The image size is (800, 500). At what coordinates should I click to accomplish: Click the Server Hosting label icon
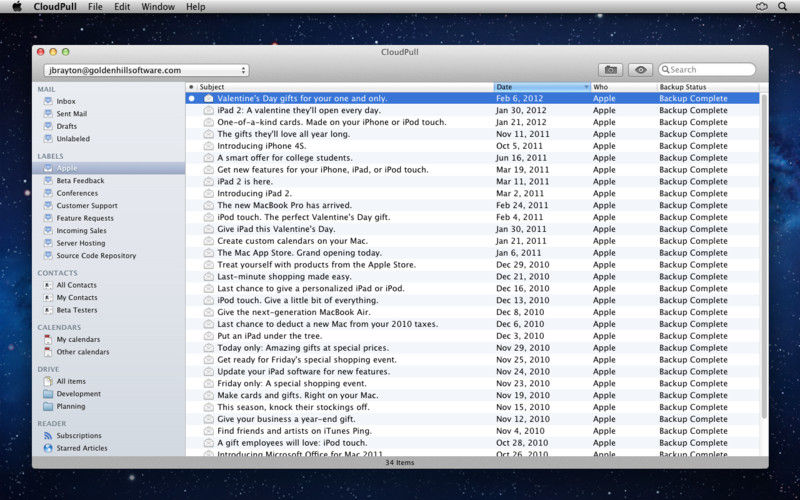[48, 243]
